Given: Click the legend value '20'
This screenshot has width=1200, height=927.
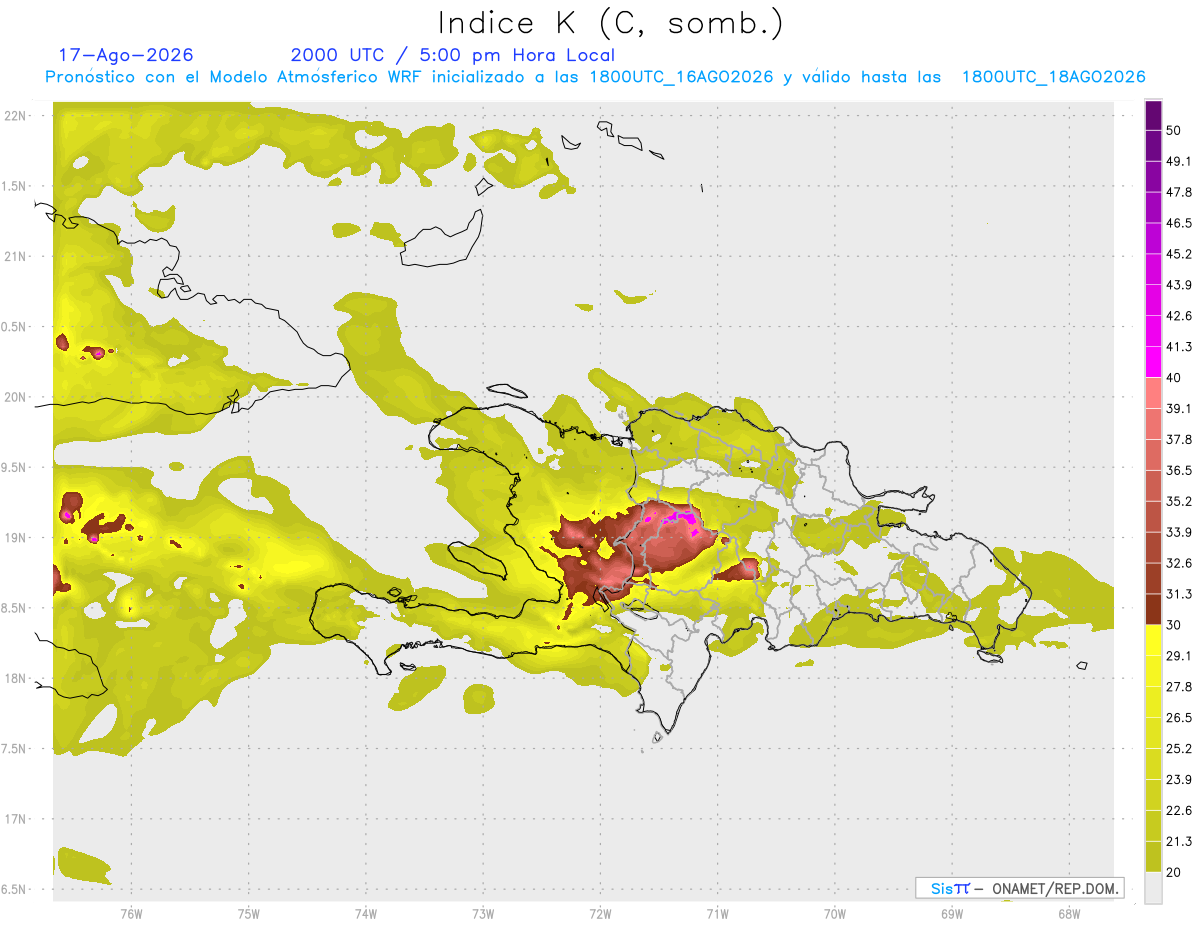Looking at the screenshot, I should (1175, 873).
